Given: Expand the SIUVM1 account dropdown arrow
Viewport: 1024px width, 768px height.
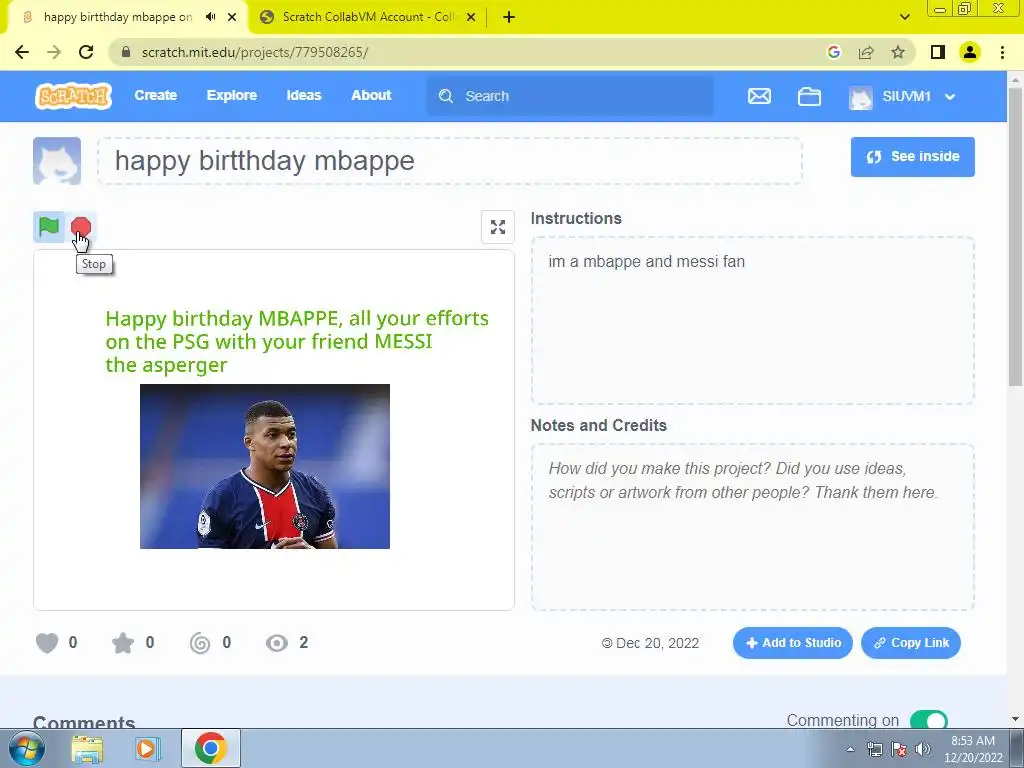Looking at the screenshot, I should 950,97.
